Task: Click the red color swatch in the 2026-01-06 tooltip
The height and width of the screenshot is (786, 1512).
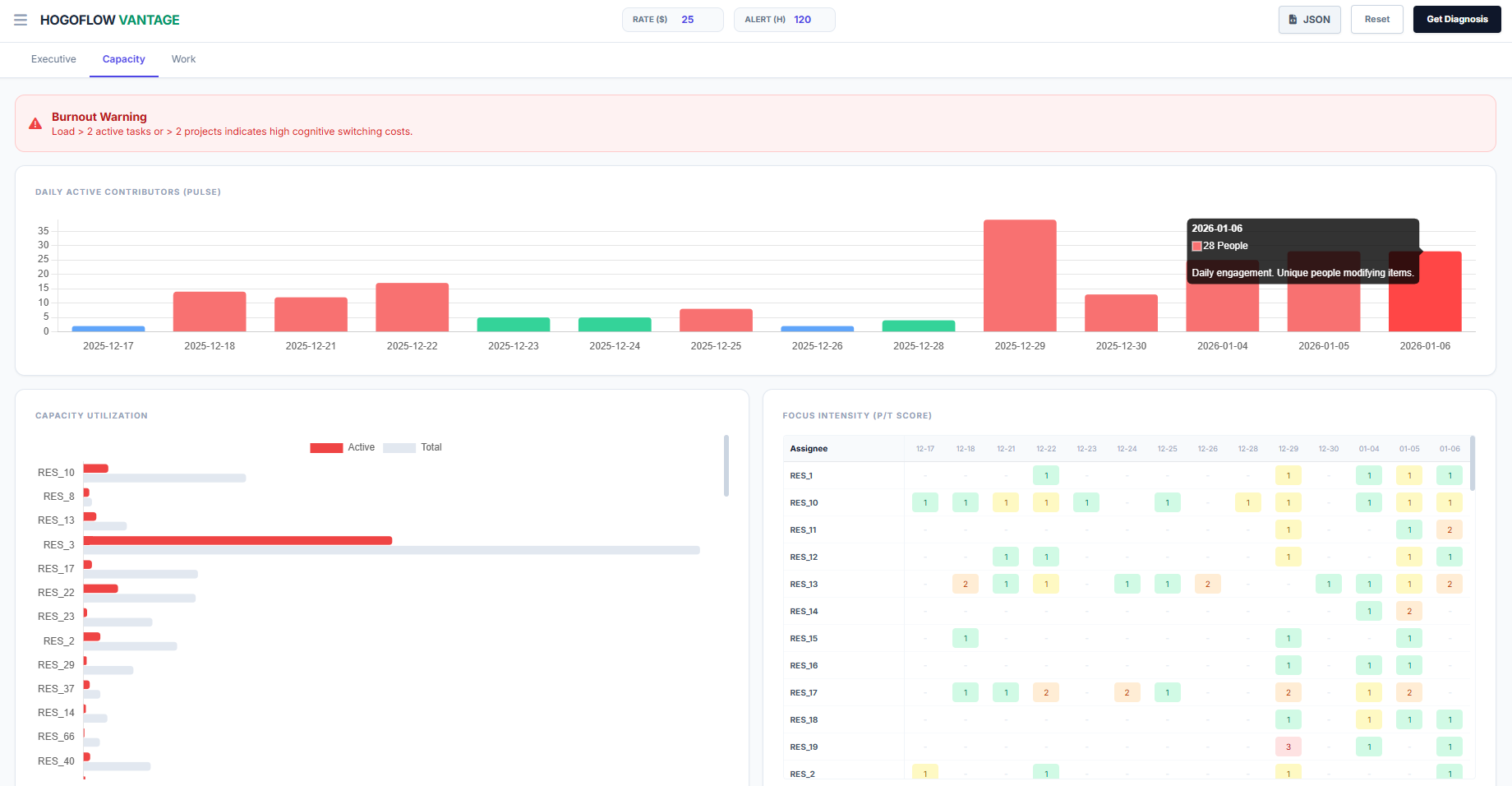Action: click(x=1196, y=245)
